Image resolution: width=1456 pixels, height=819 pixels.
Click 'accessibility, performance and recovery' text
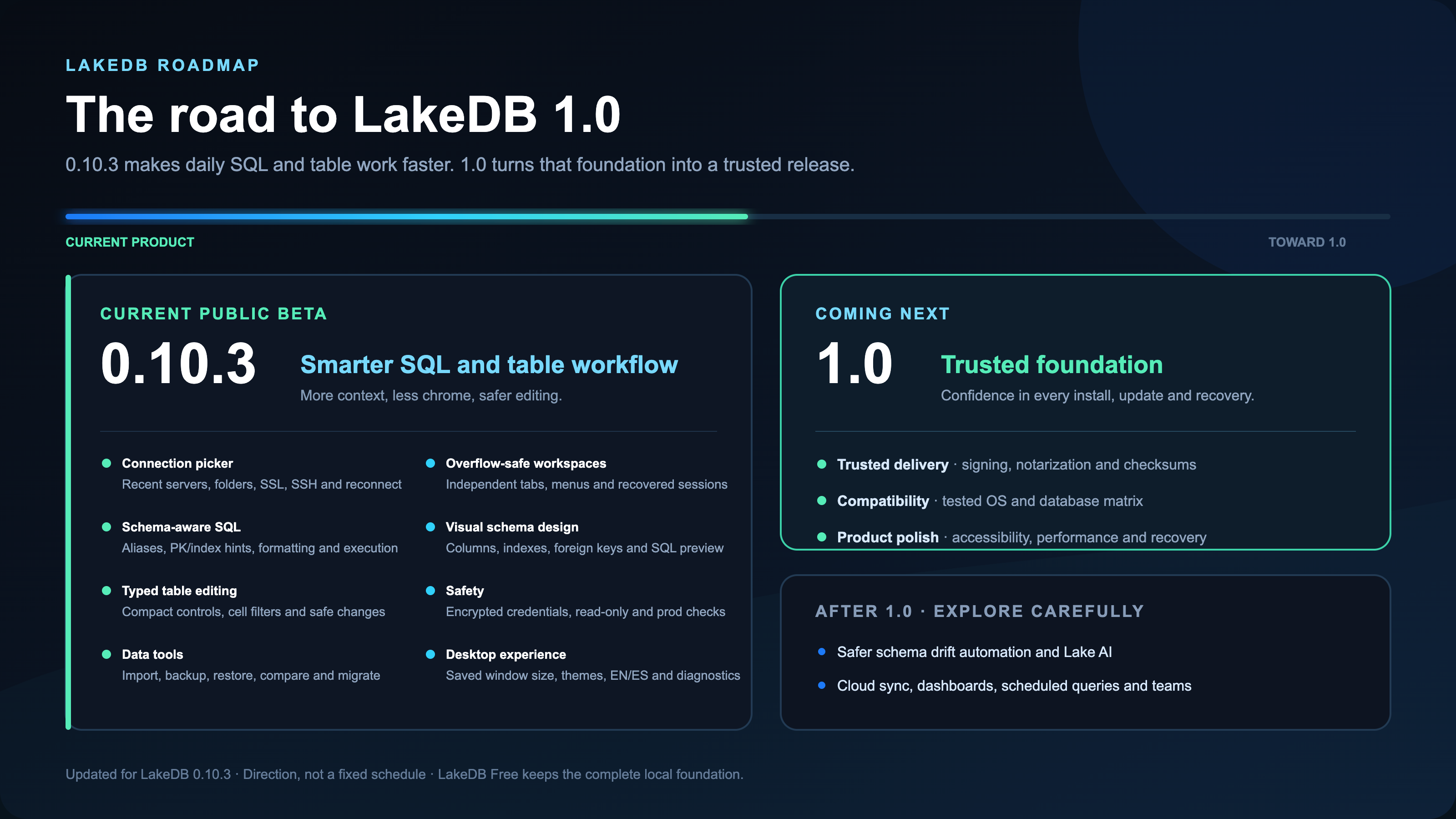(1078, 537)
